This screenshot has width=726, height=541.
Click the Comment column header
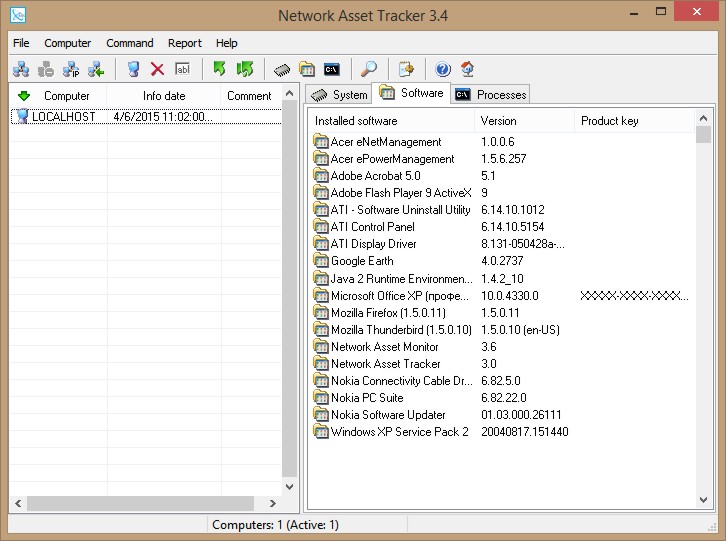coord(249,96)
